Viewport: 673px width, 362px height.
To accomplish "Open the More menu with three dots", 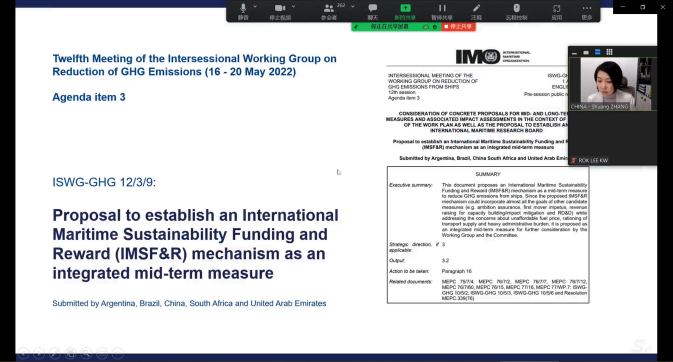I will [x=587, y=11].
